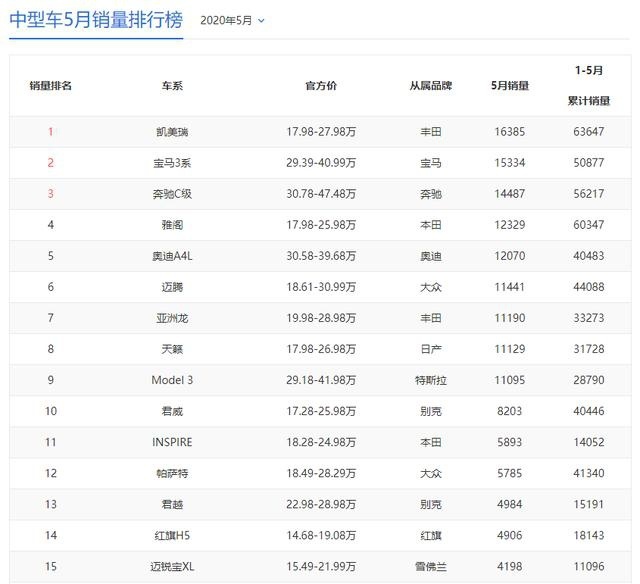
Task: Click cumulative sales value 63647
Action: coord(589,132)
